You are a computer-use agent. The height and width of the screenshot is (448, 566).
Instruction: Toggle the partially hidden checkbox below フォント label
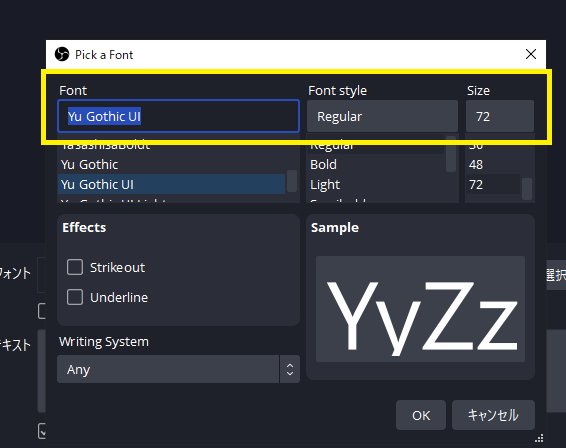[x=42, y=311]
